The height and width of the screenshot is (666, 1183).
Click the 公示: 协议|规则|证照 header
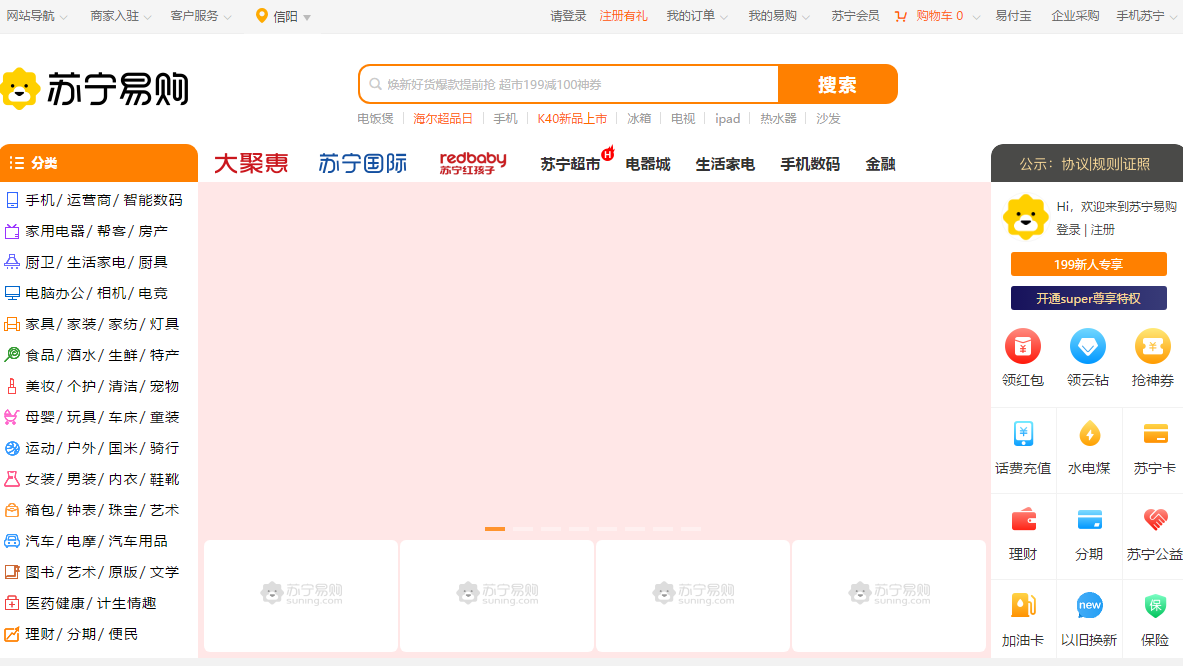click(1085, 164)
